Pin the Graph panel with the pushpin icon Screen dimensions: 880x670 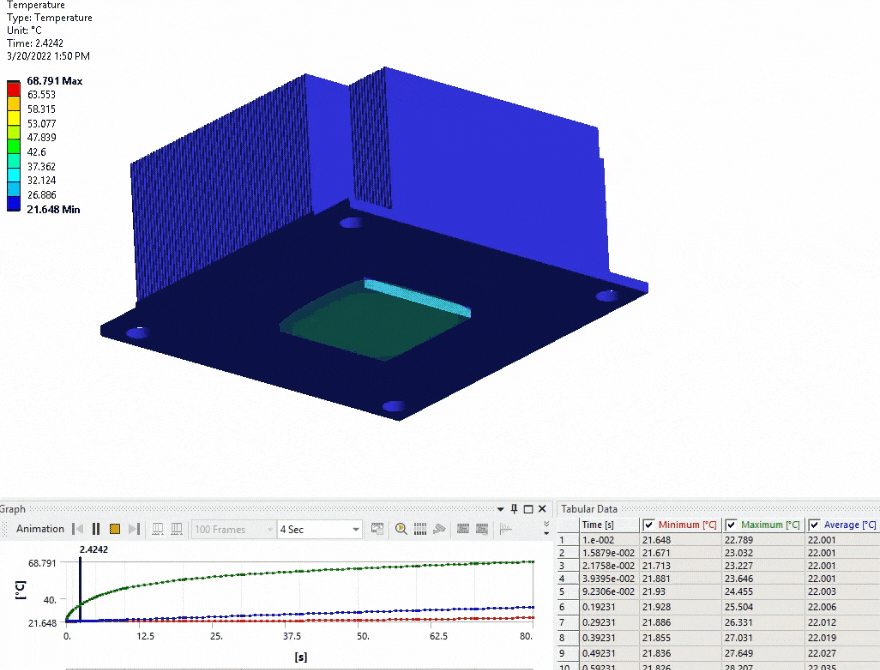(514, 509)
